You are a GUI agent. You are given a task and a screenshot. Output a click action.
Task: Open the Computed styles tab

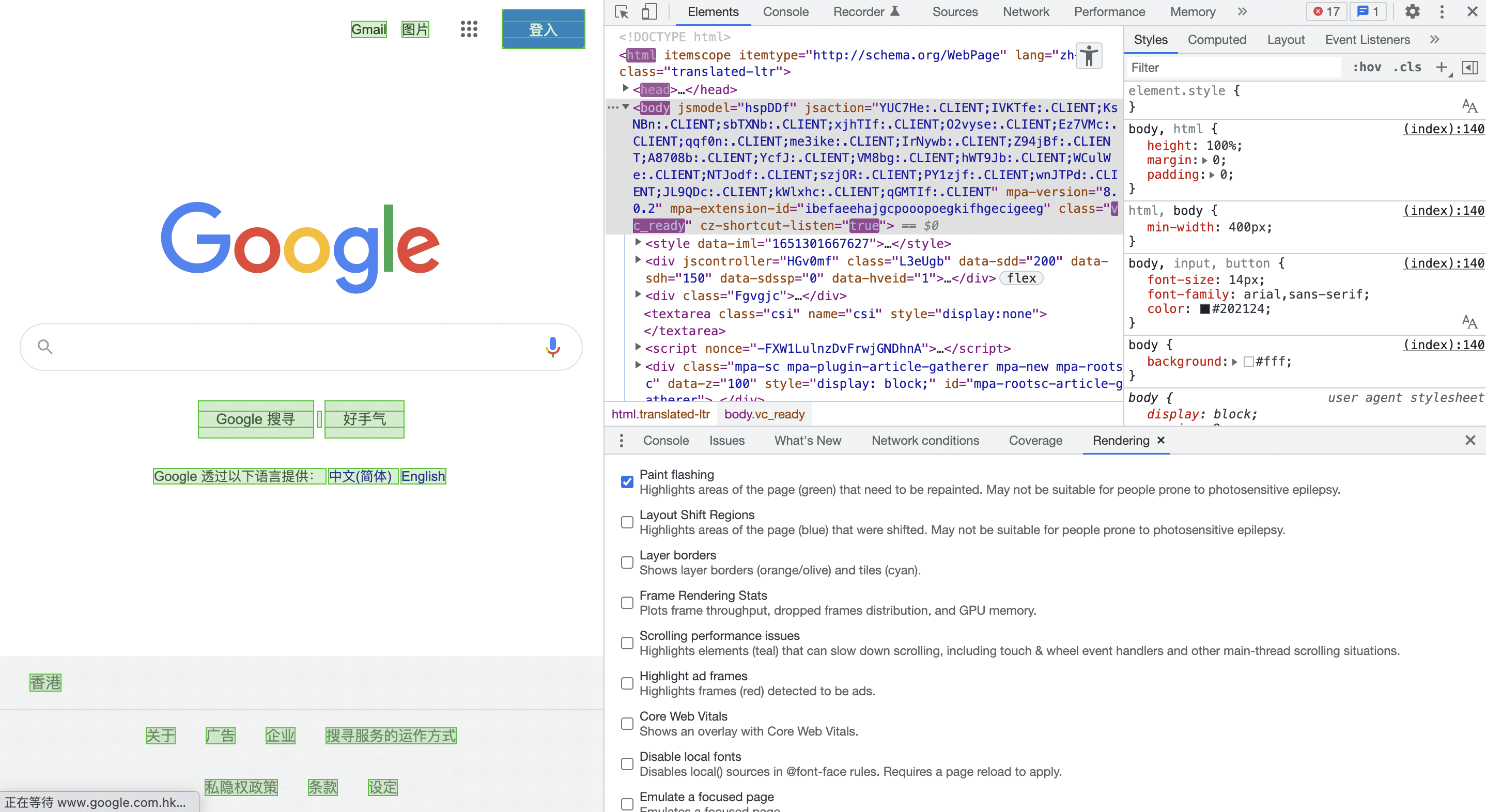1217,40
